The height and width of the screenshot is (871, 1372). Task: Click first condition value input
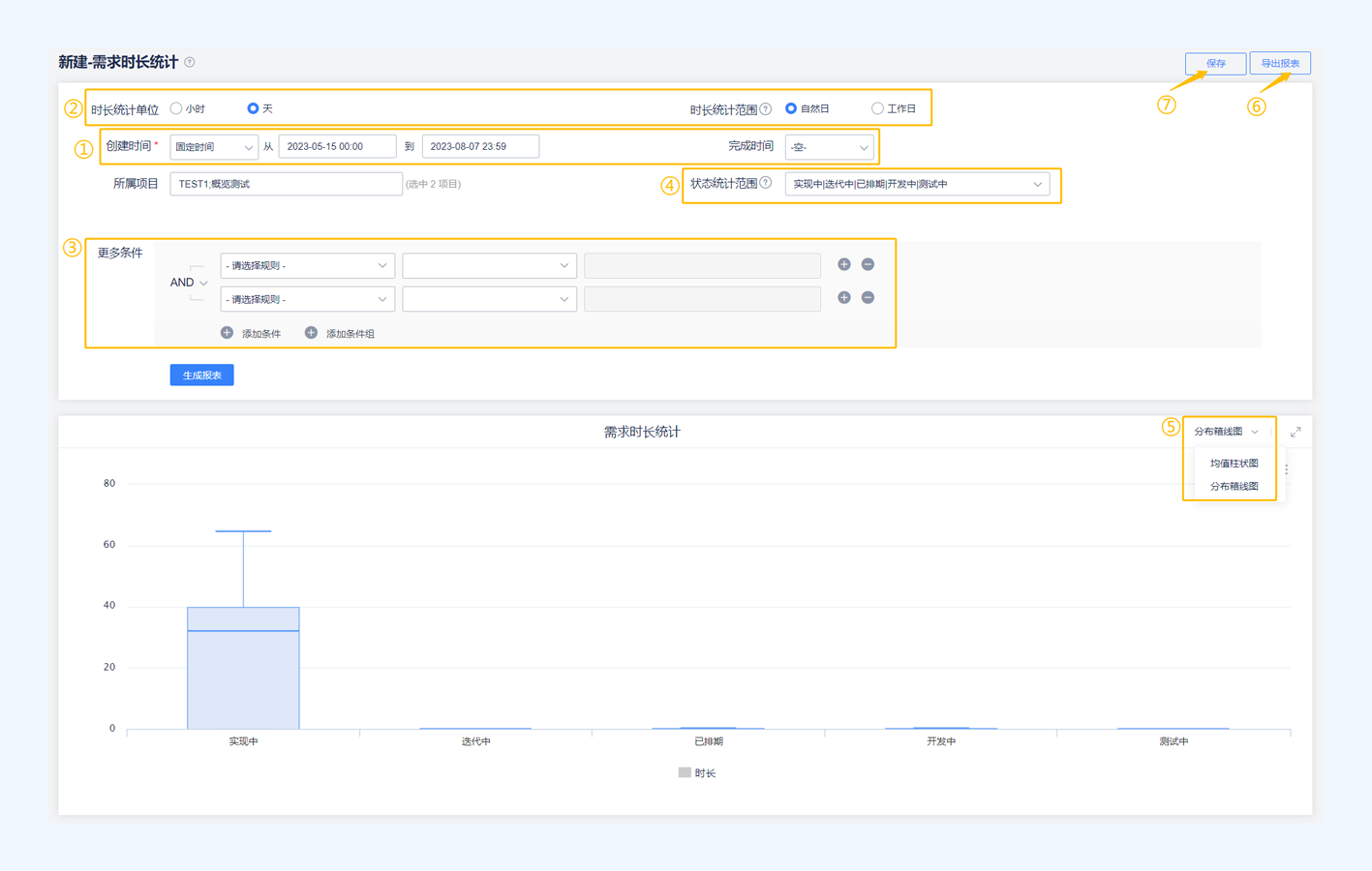702,265
